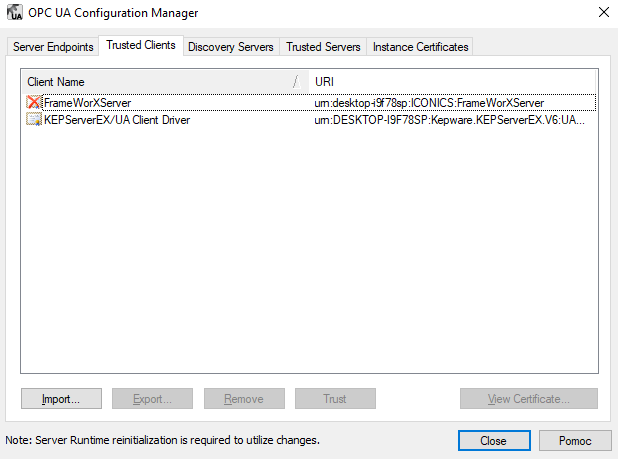Switch to the Server Endpoints tab
The image size is (618, 459).
pyautogui.click(x=53, y=47)
